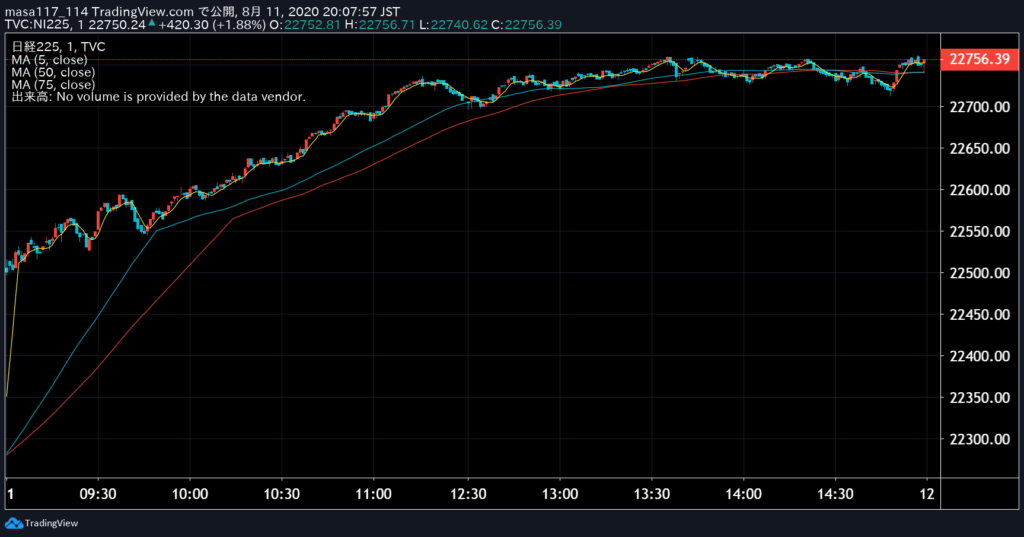Click the 10:30 time axis label
Image resolution: width=1024 pixels, height=537 pixels.
[281, 494]
